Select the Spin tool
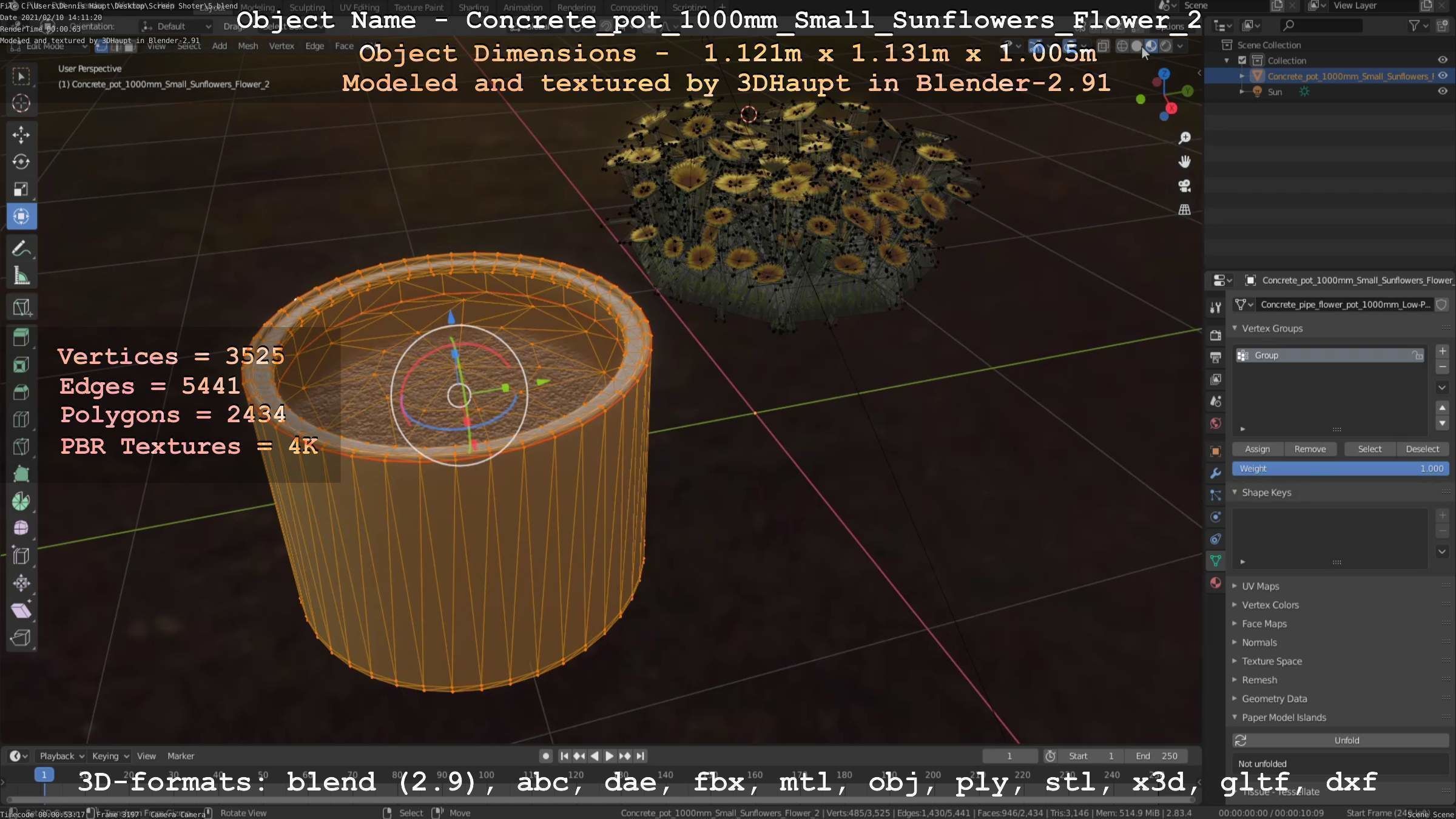Viewport: 1456px width, 819px height. click(x=21, y=501)
